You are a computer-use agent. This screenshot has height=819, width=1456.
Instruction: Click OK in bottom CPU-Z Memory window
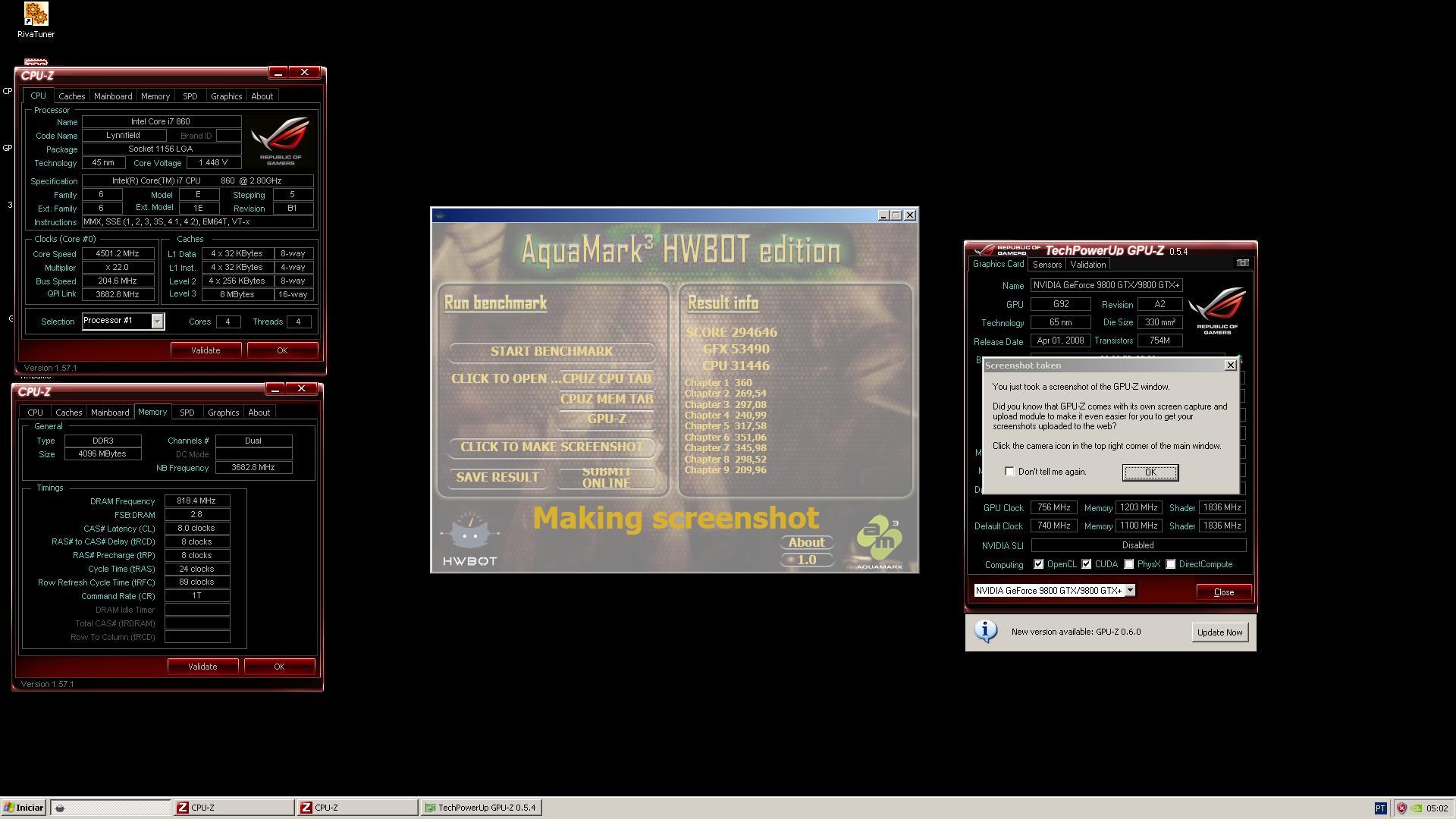[x=279, y=667]
